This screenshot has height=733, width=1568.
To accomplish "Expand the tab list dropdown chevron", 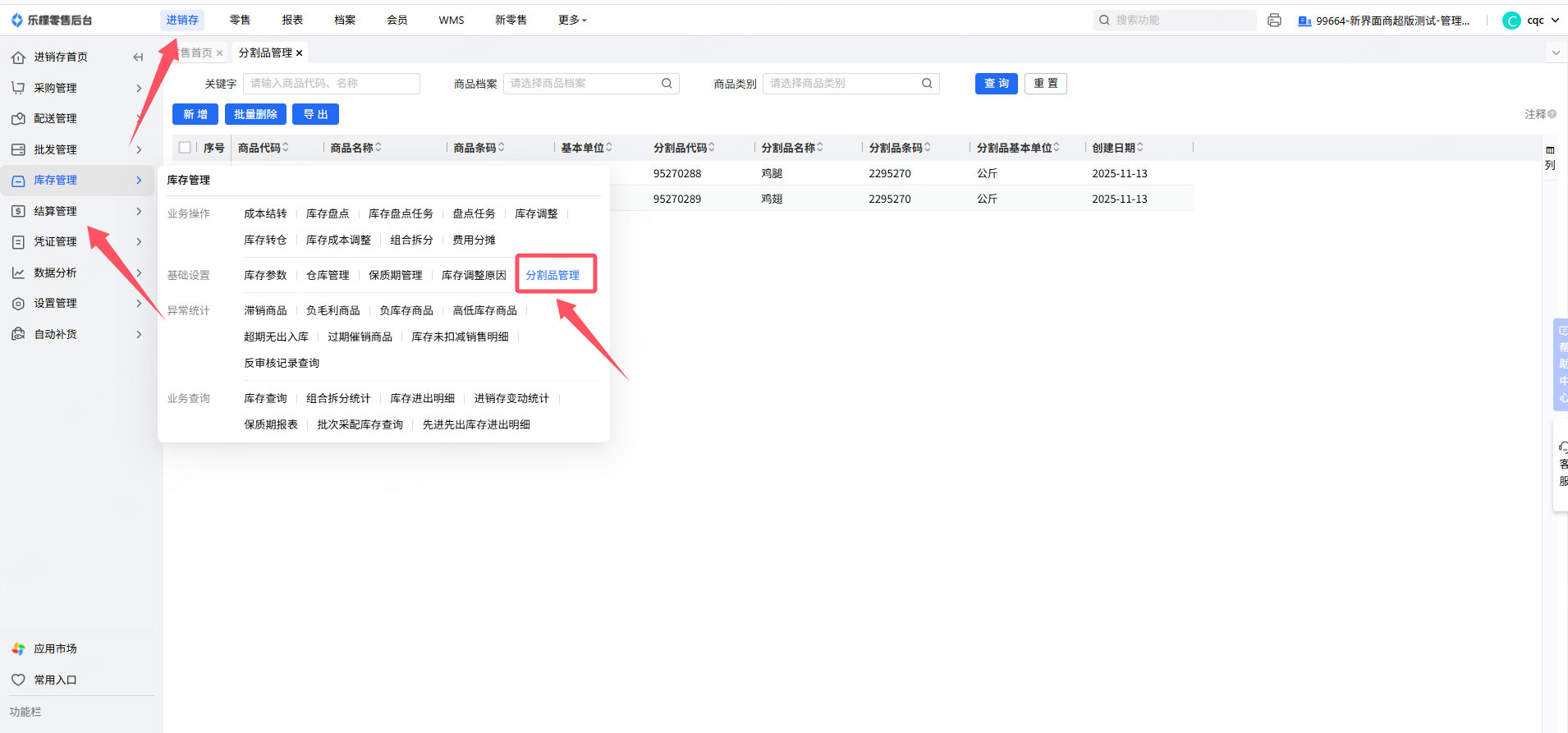I will [x=1555, y=53].
